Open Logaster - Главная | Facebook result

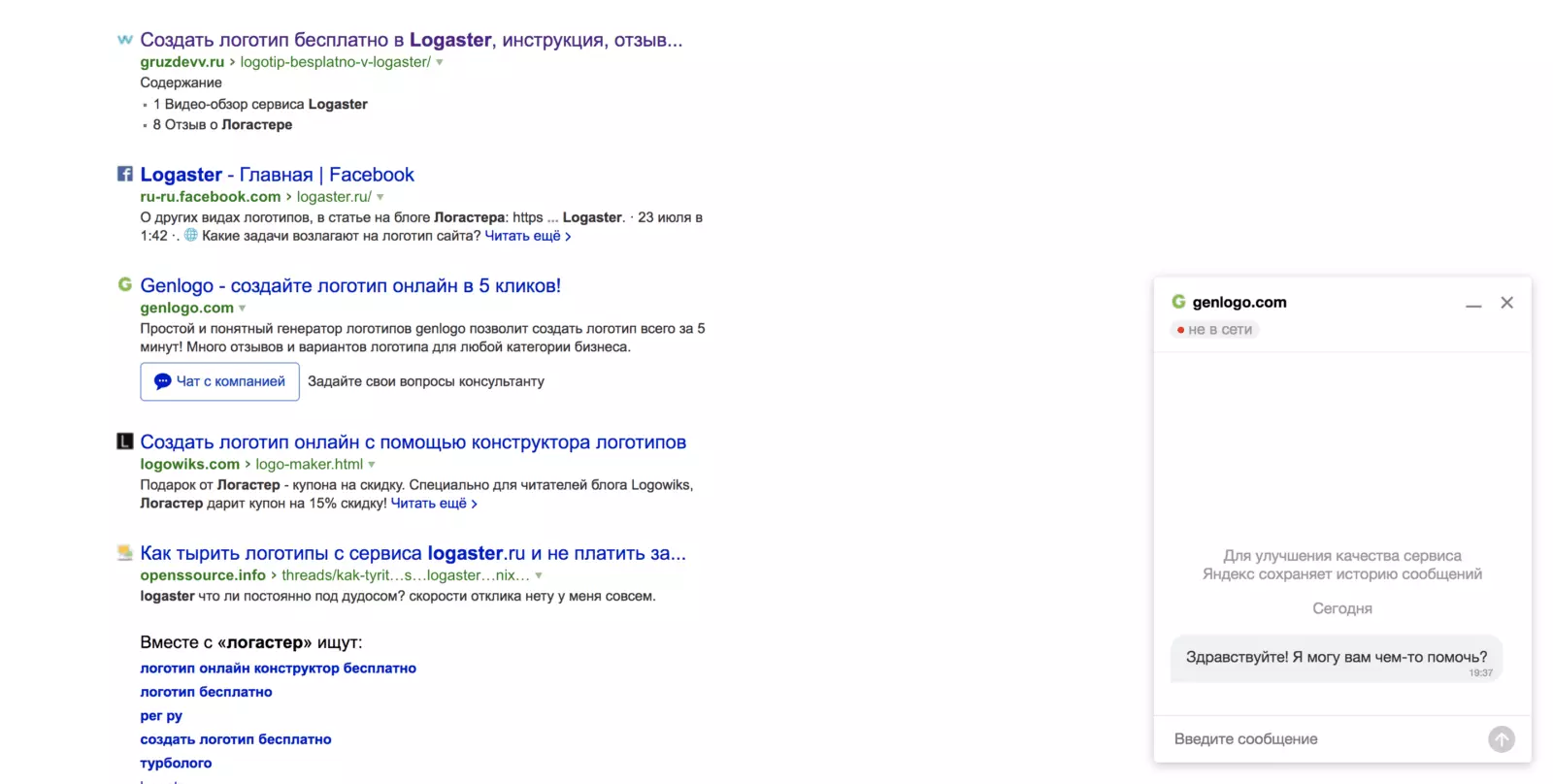277,175
